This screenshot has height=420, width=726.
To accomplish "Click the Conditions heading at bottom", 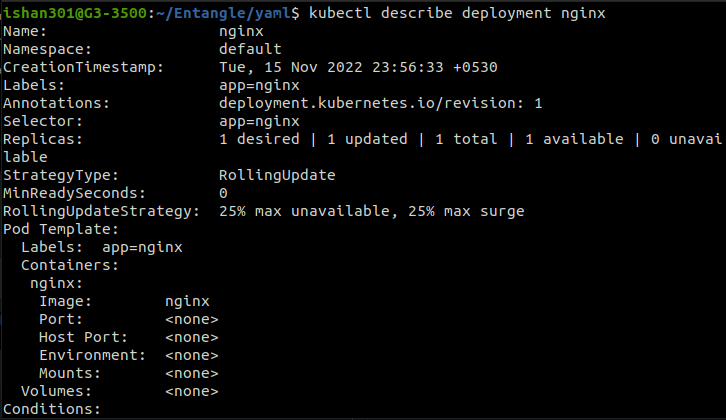I will 52,409.
